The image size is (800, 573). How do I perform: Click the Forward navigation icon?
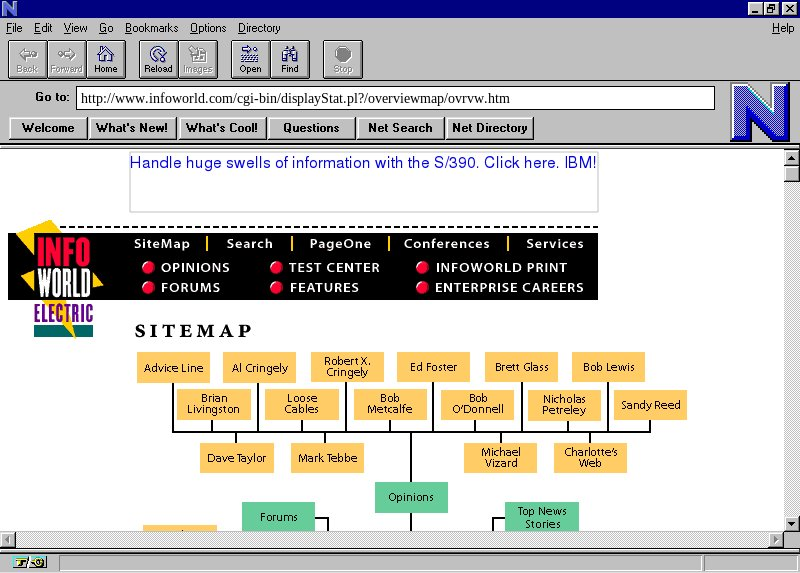67,59
